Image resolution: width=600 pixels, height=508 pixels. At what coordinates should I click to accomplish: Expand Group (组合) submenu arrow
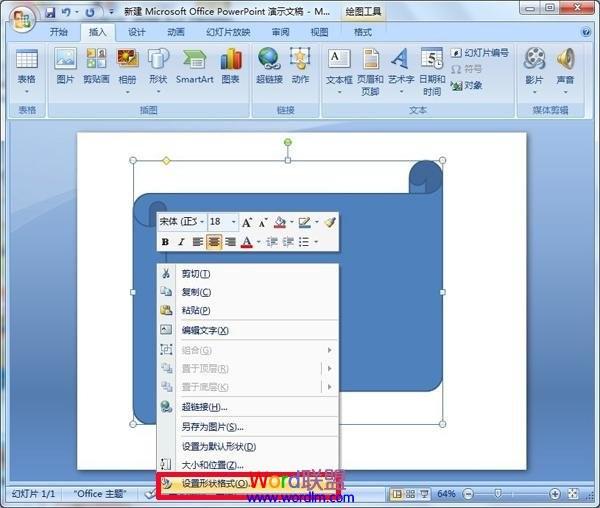(x=329, y=350)
